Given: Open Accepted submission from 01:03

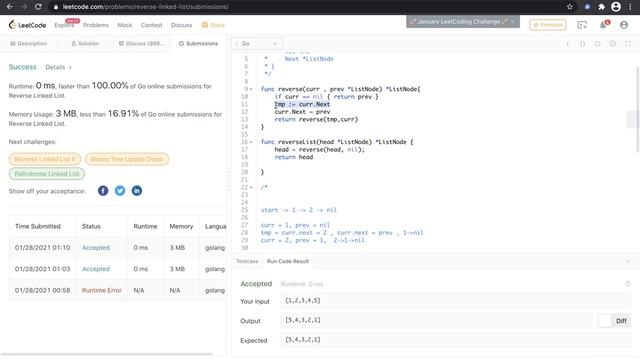Looking at the screenshot, I should point(96,269).
